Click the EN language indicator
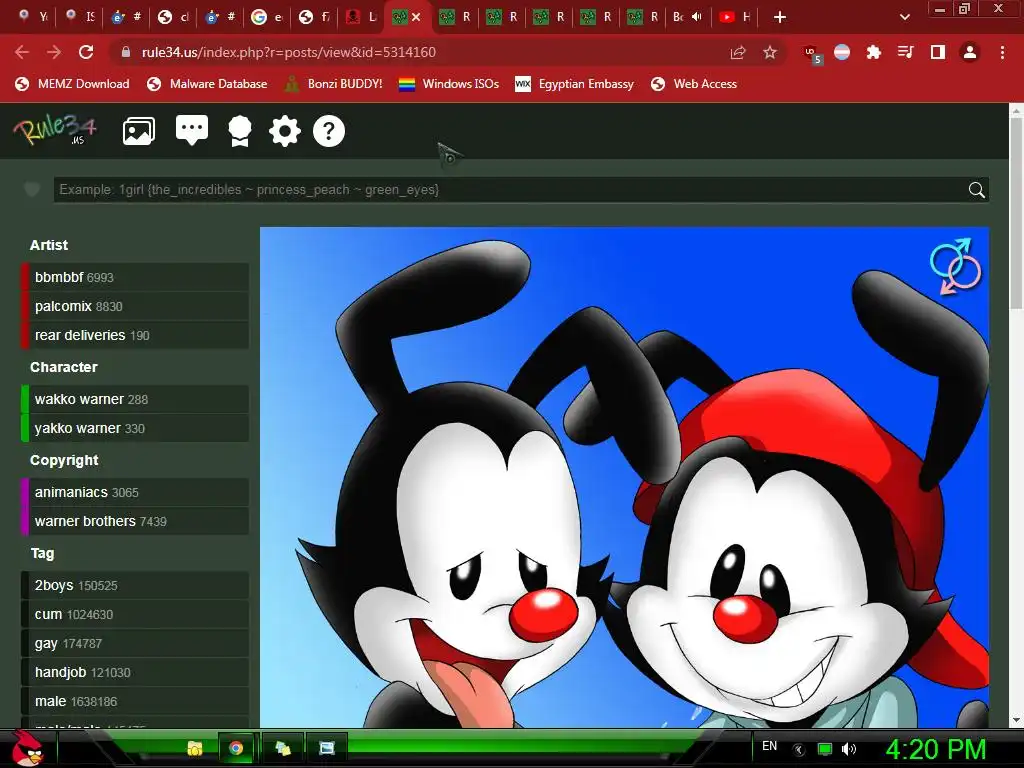 (769, 746)
